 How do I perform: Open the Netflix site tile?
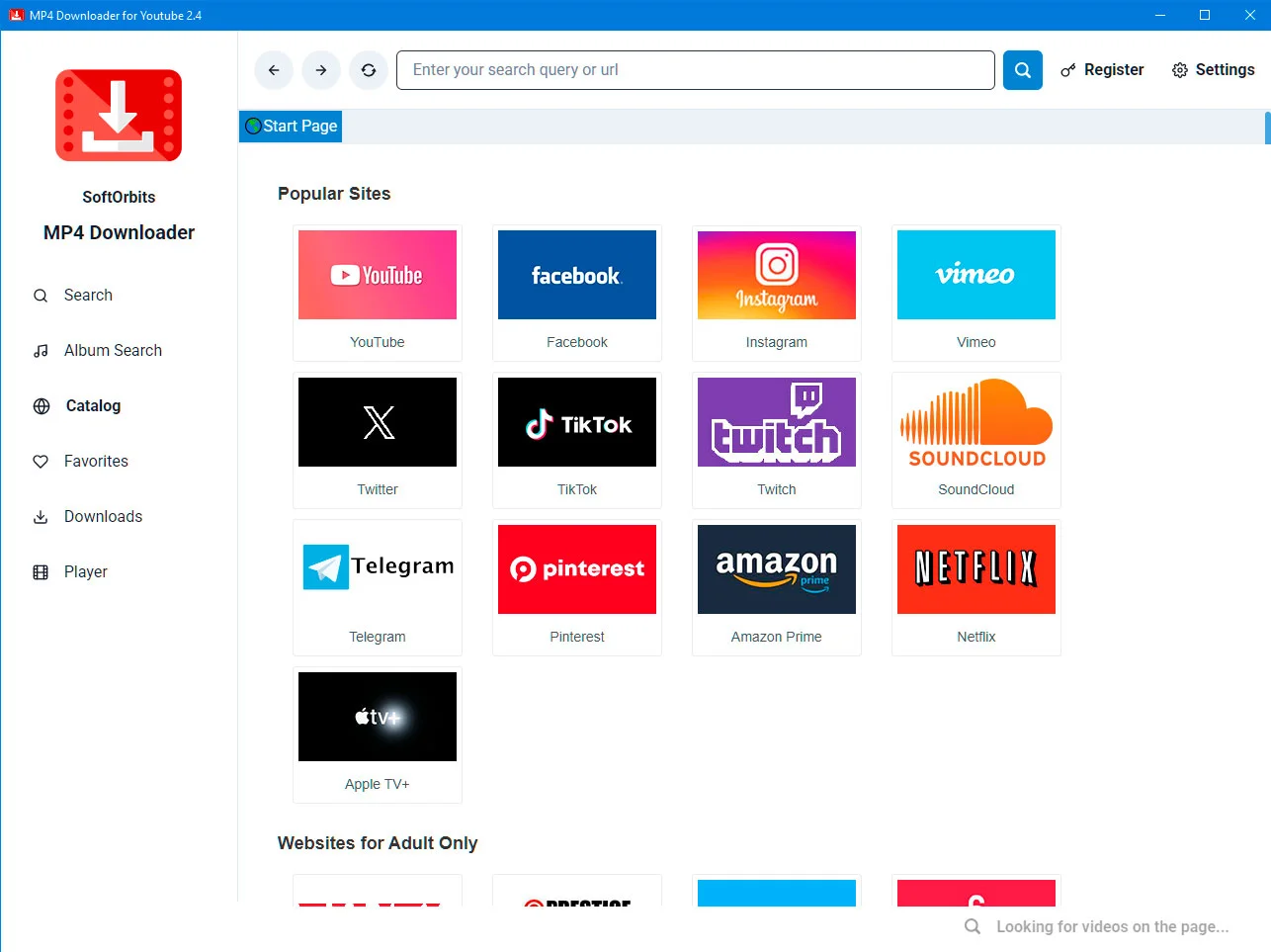pyautogui.click(x=975, y=569)
